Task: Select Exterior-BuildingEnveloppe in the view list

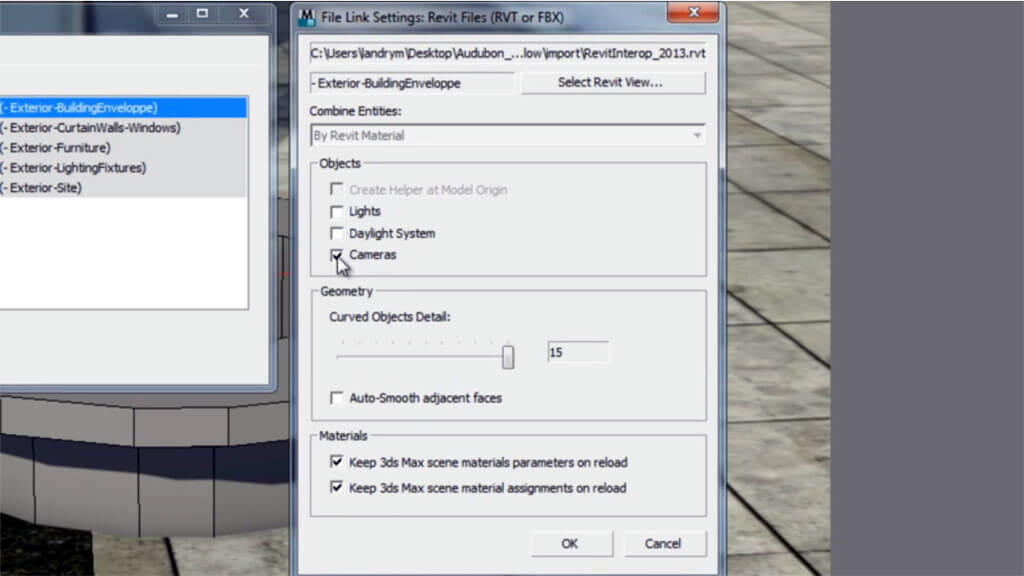Action: tap(123, 108)
